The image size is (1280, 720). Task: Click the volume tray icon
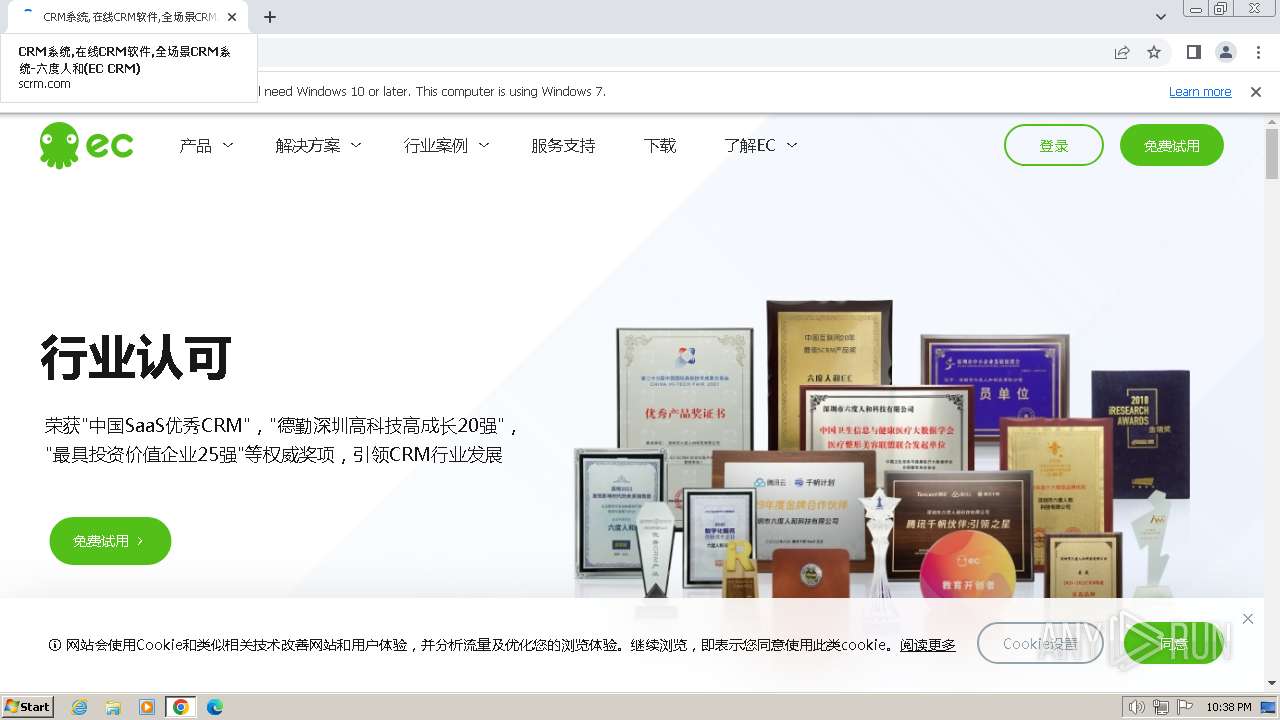point(1136,707)
